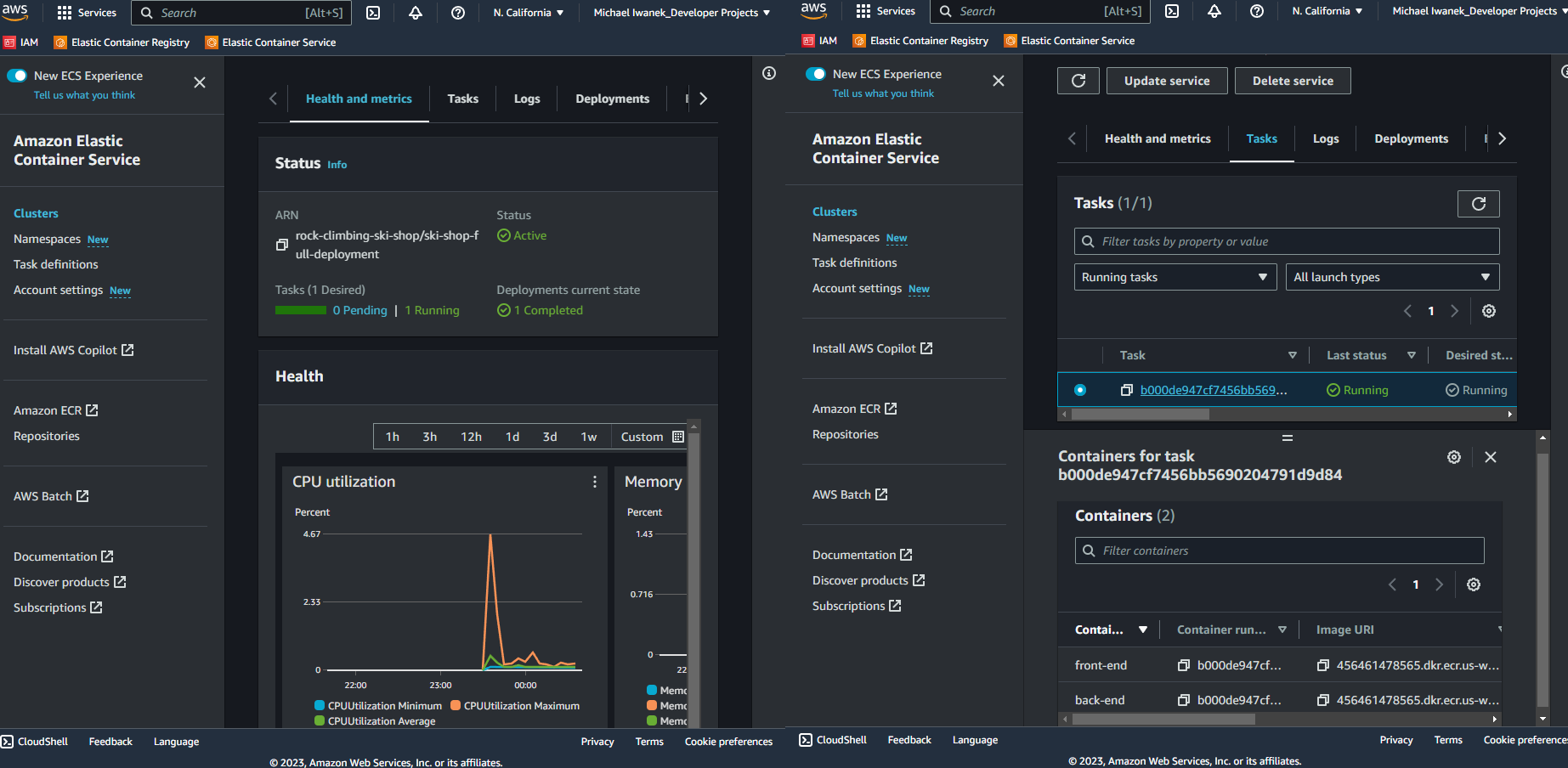The width and height of the screenshot is (1568, 768).
Task: Copy front-end container image URI
Action: coord(1323,665)
